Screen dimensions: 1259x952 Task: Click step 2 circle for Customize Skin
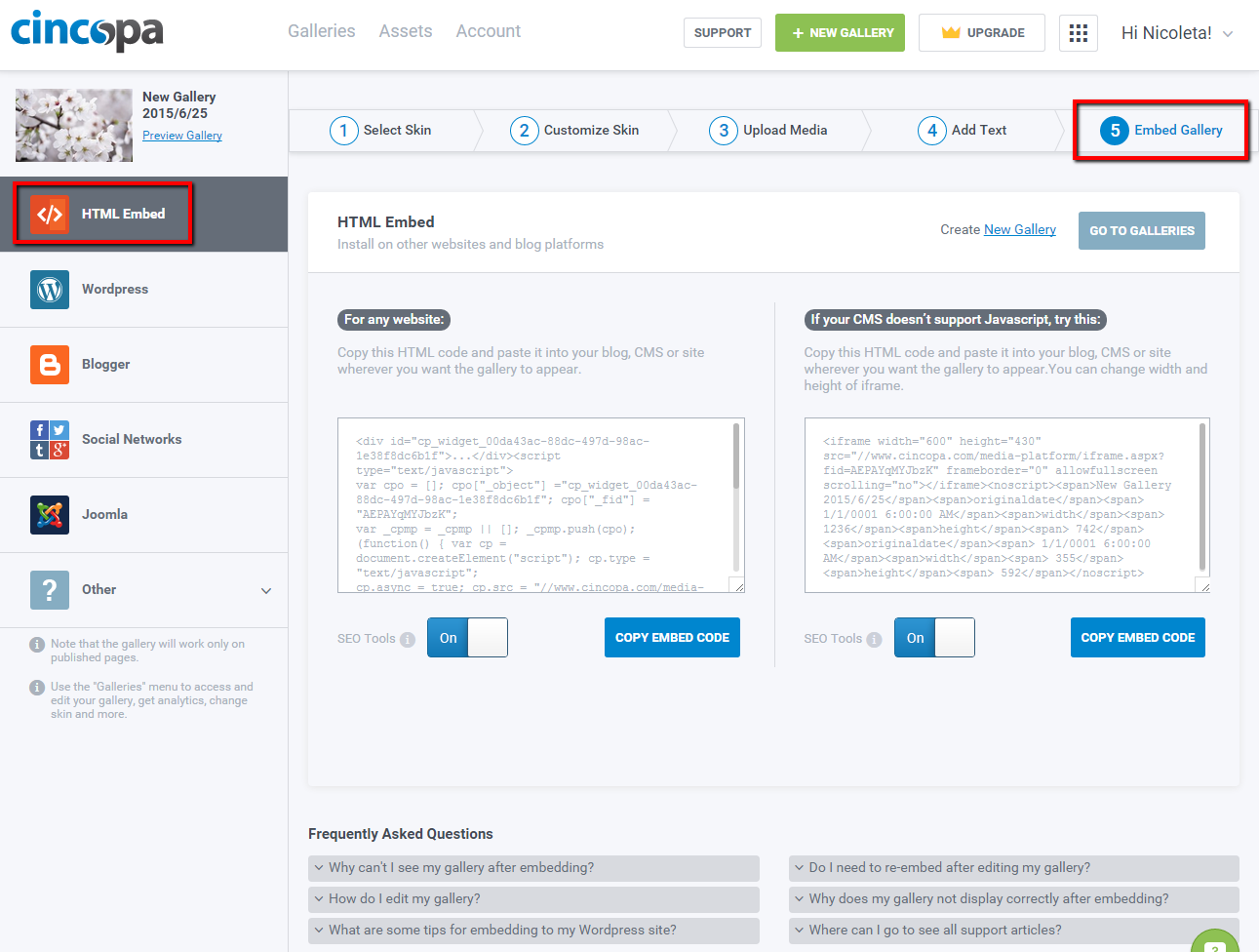(x=524, y=131)
